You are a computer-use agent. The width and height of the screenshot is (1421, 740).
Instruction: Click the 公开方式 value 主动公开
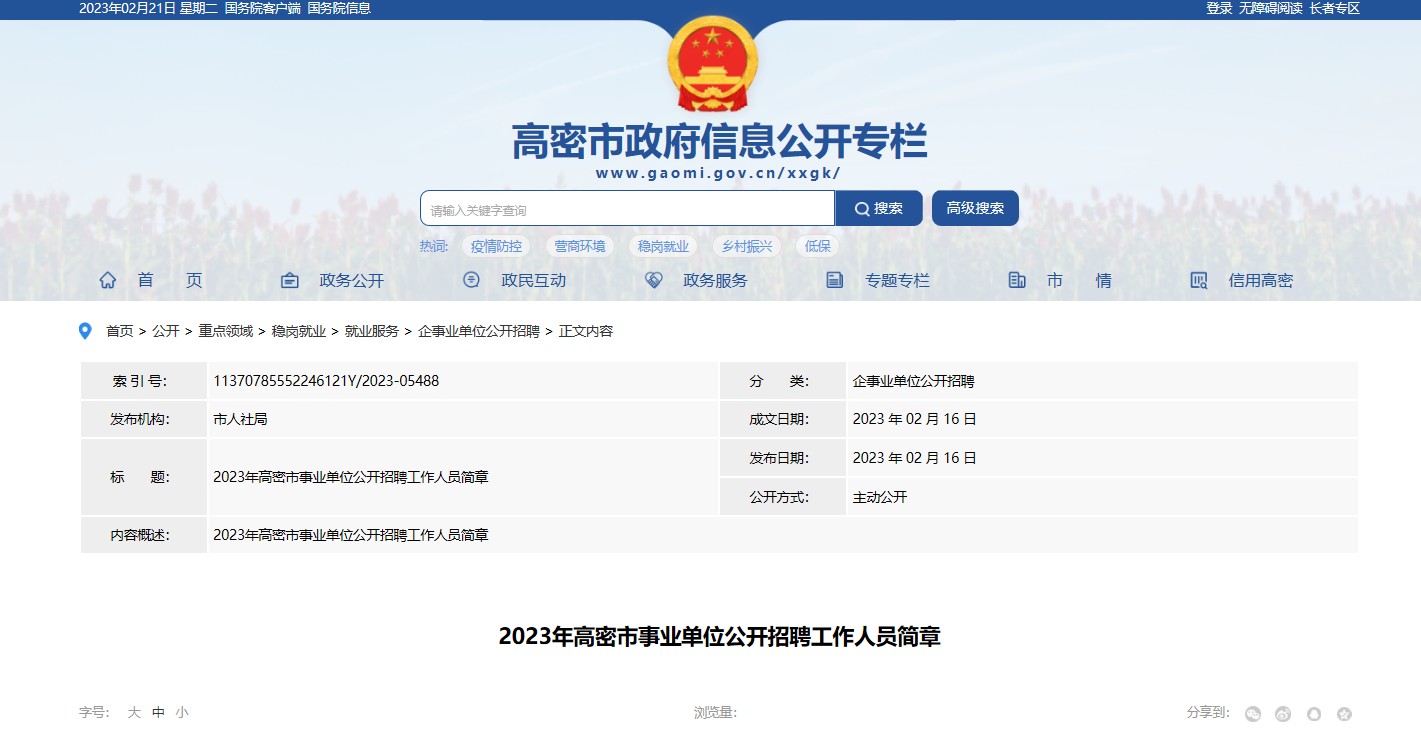[880, 497]
